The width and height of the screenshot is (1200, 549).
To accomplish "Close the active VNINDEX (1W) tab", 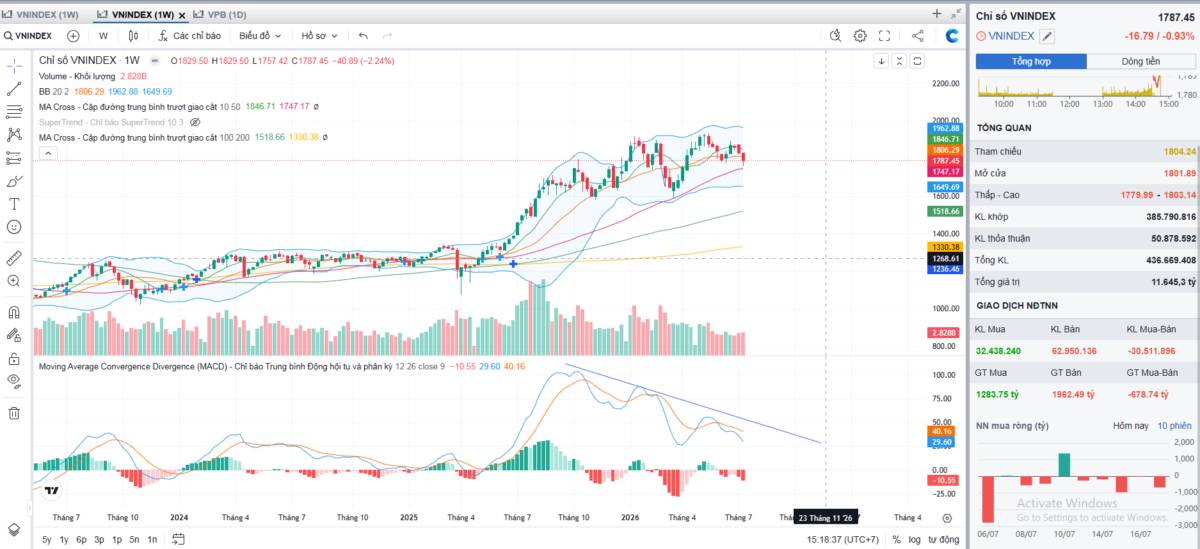I will (182, 15).
